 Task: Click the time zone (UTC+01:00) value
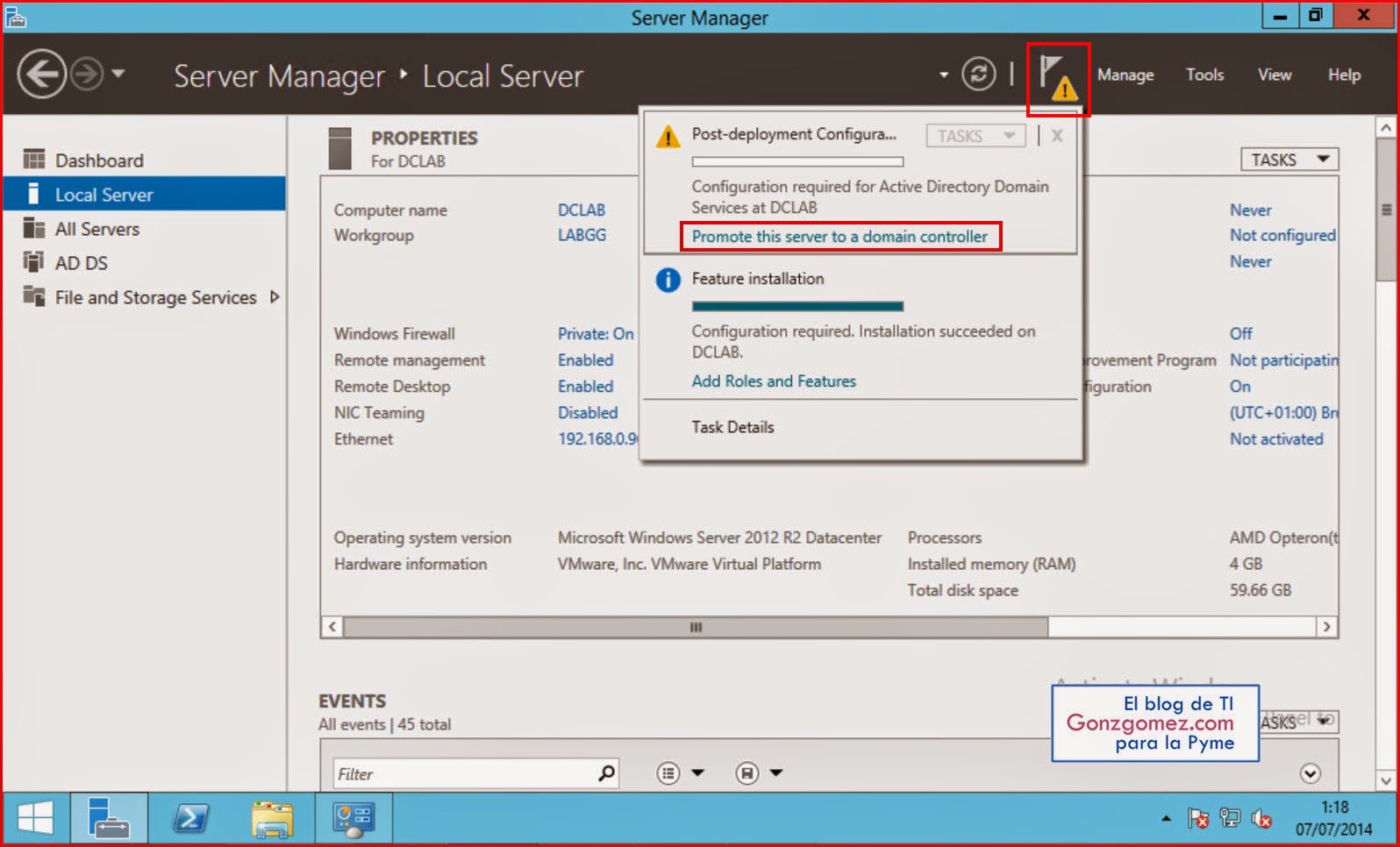[x=1284, y=413]
